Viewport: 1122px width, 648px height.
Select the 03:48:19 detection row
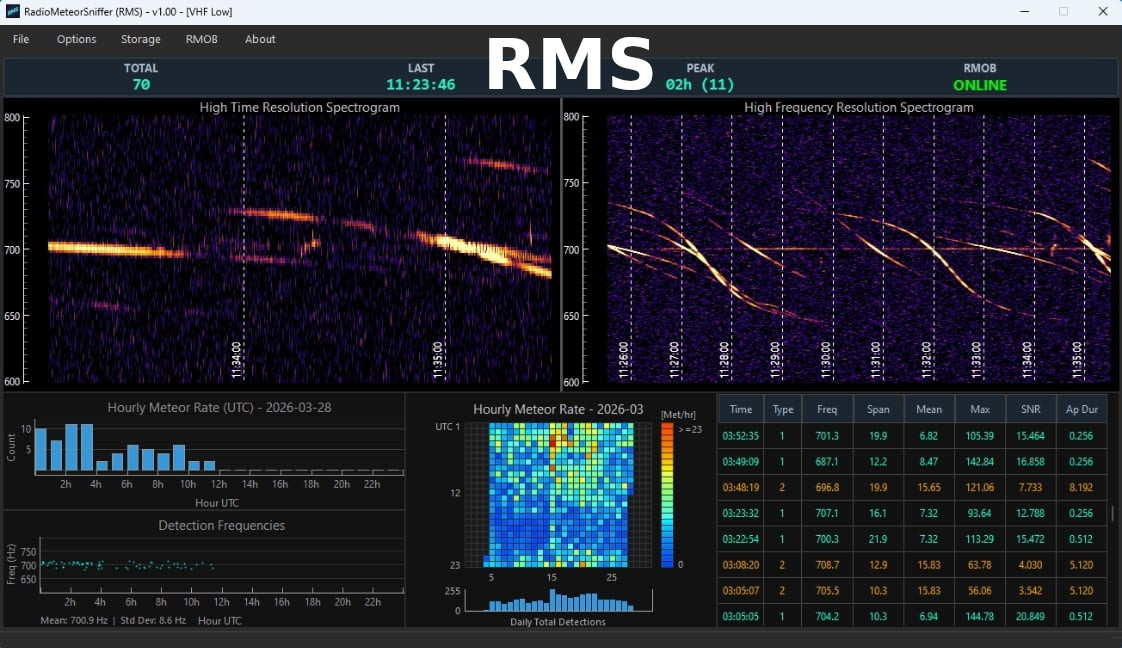[741, 488]
